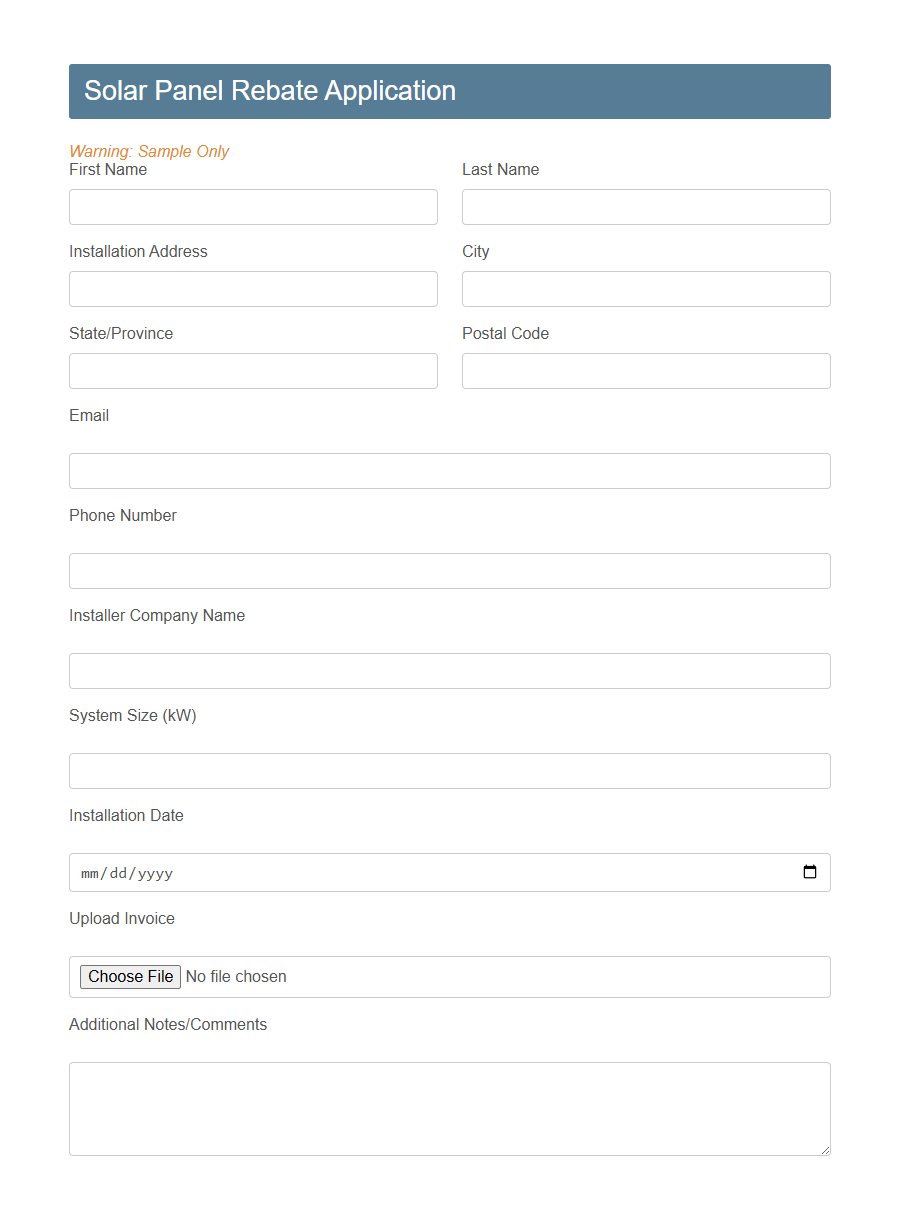900x1220 pixels.
Task: Click the Additional Notes/Comments text area
Action: pyautogui.click(x=449, y=1108)
